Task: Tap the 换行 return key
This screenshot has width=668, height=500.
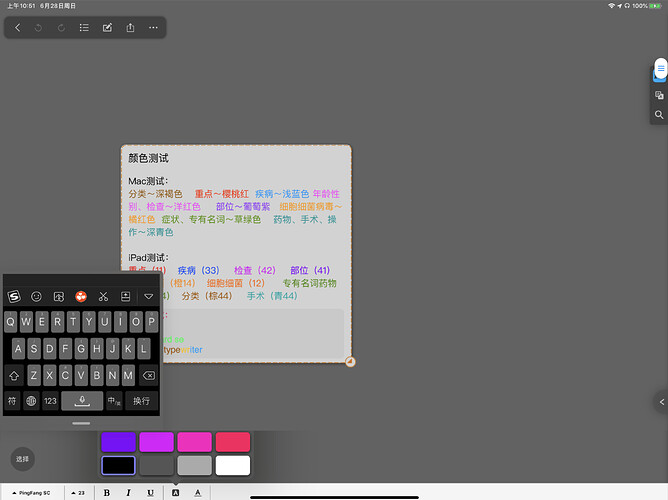Action: (x=141, y=401)
